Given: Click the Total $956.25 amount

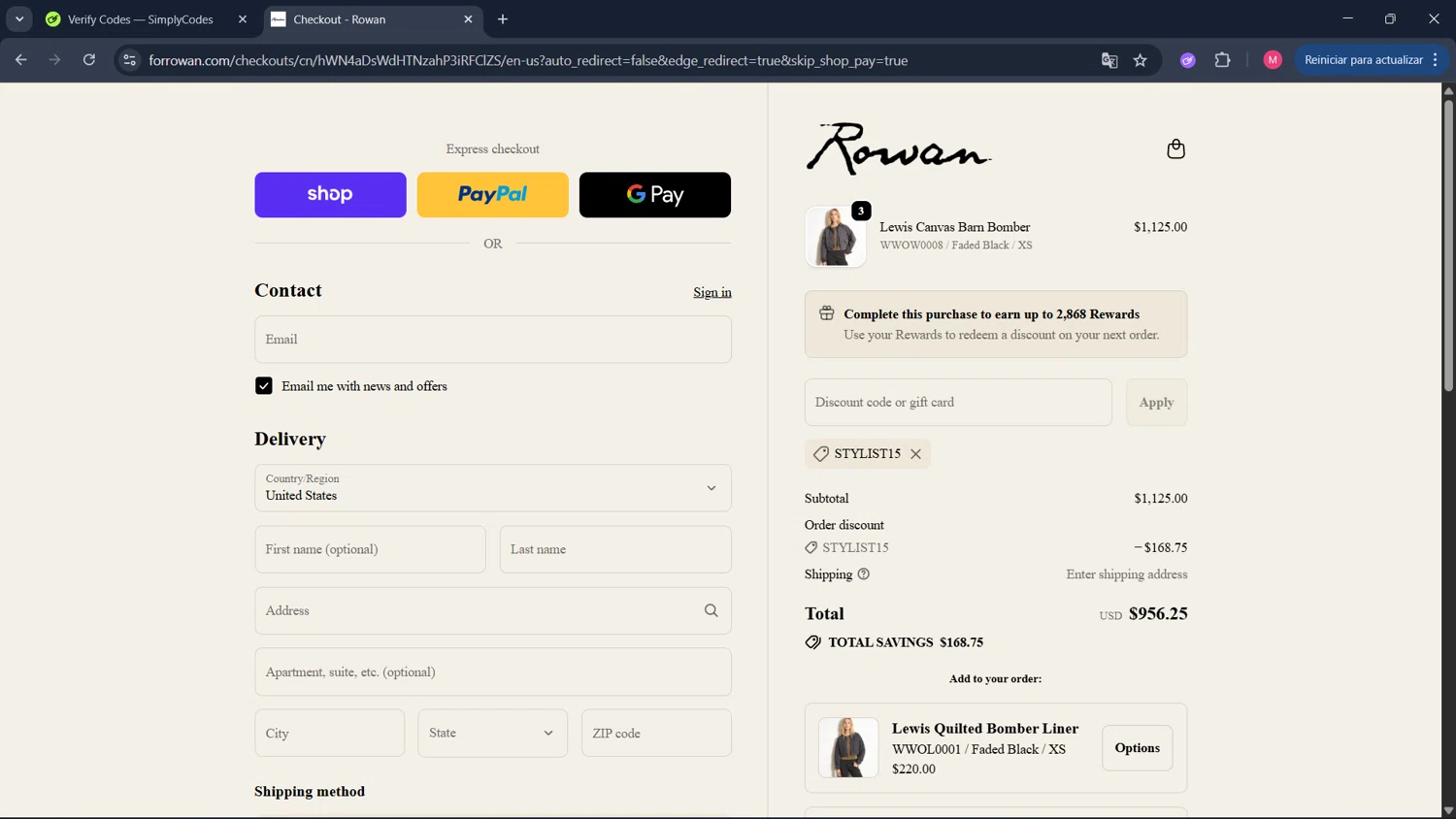Looking at the screenshot, I should tap(1158, 613).
